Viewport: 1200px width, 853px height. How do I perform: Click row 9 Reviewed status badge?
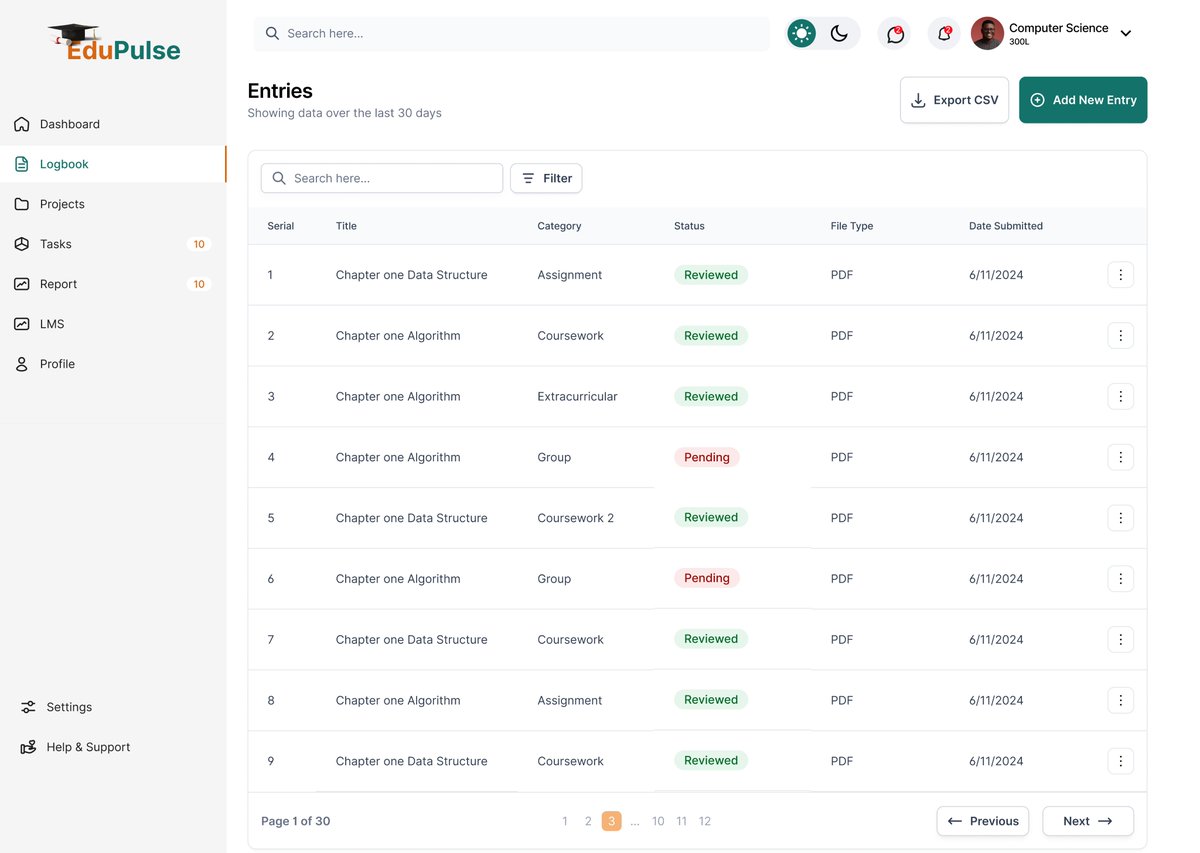coord(711,761)
